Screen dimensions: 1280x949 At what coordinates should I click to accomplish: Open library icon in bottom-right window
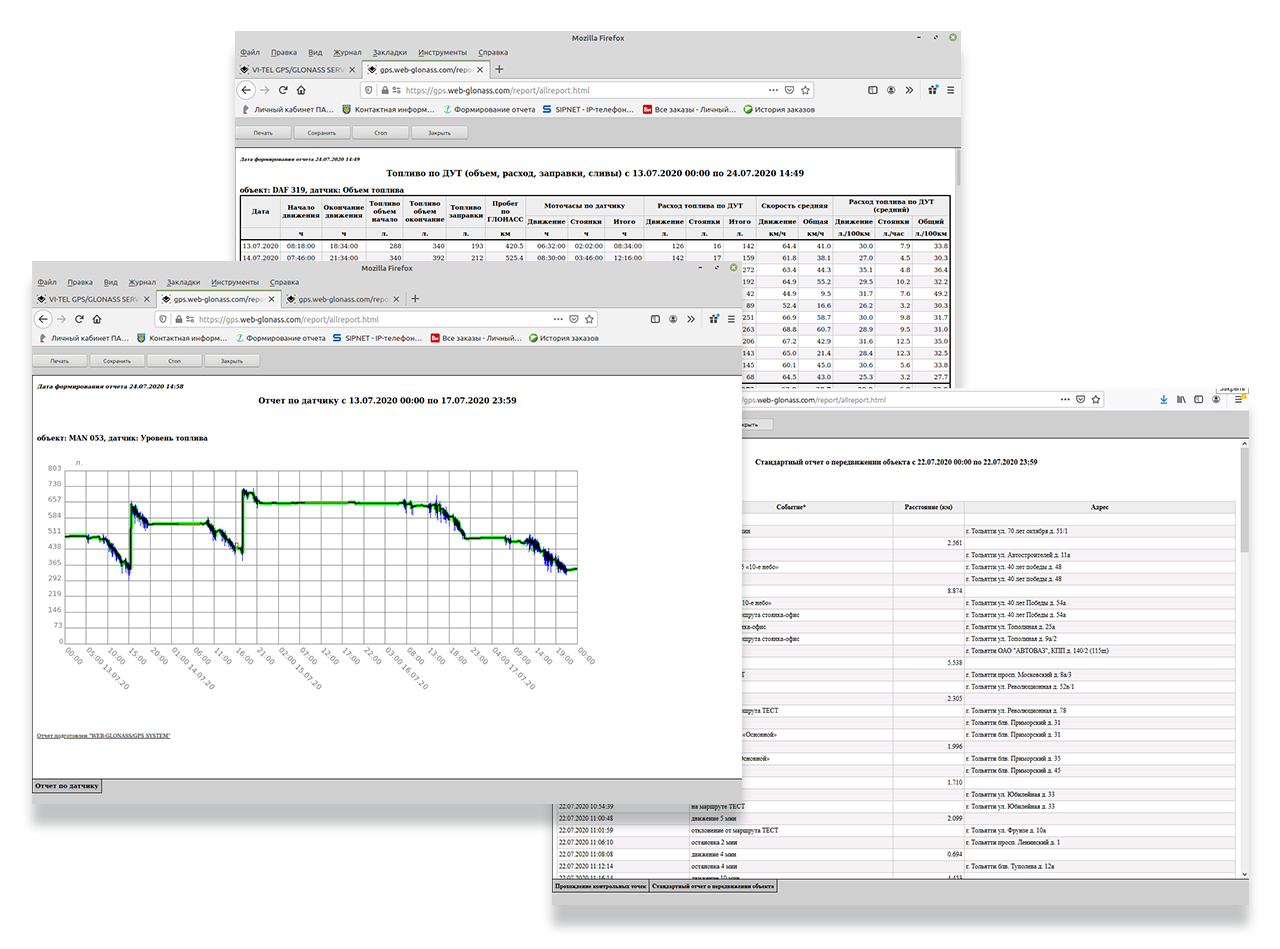point(1181,399)
